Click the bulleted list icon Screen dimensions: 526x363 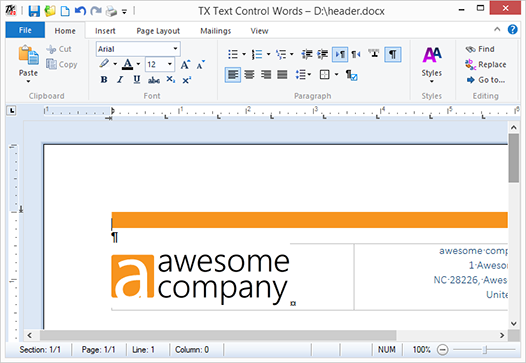click(x=233, y=54)
